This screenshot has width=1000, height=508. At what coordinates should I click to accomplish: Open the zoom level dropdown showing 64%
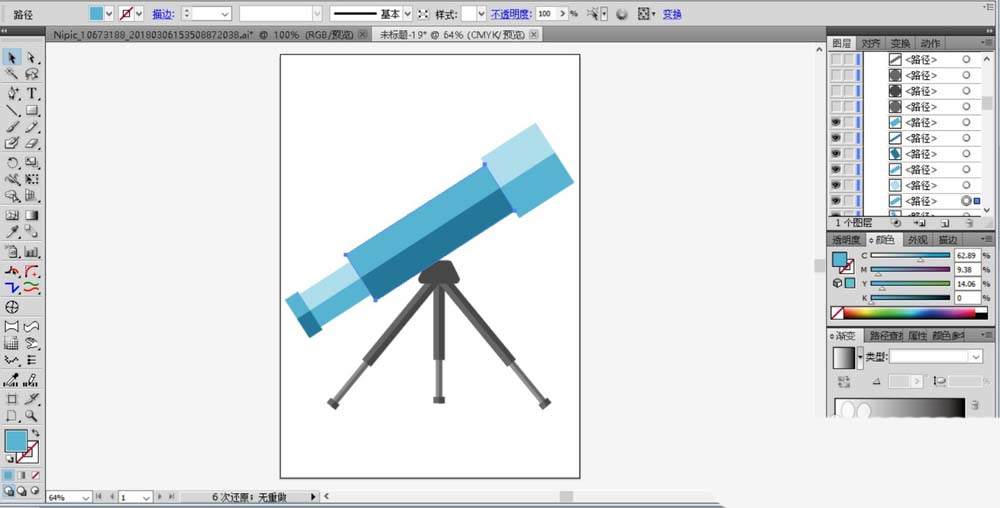(85, 497)
